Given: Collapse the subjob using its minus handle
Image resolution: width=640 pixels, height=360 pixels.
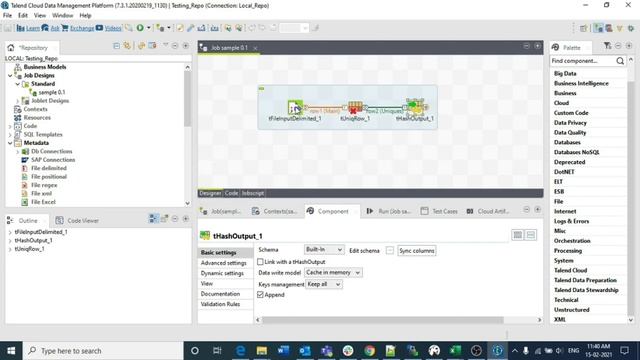Looking at the screenshot, I should coord(262,89).
